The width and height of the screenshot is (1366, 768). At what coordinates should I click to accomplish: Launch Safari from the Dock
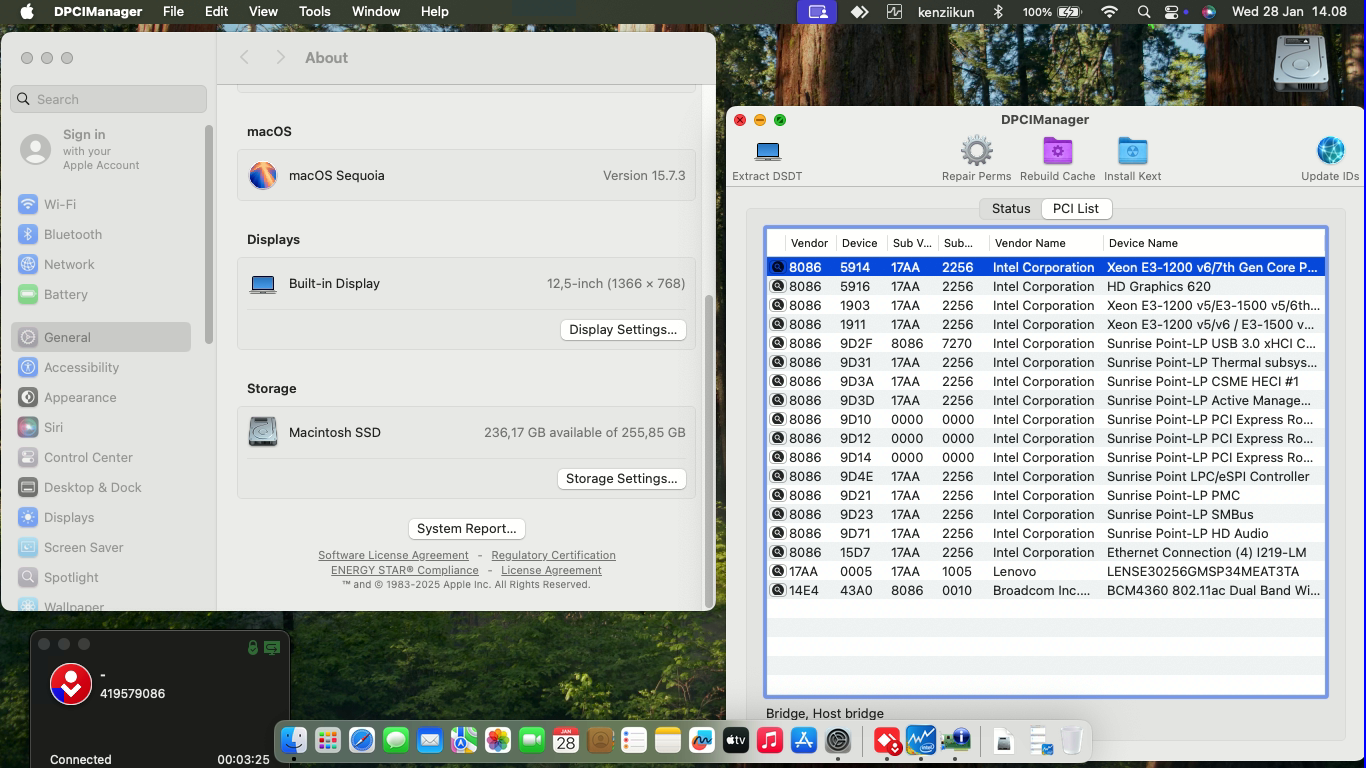point(361,740)
